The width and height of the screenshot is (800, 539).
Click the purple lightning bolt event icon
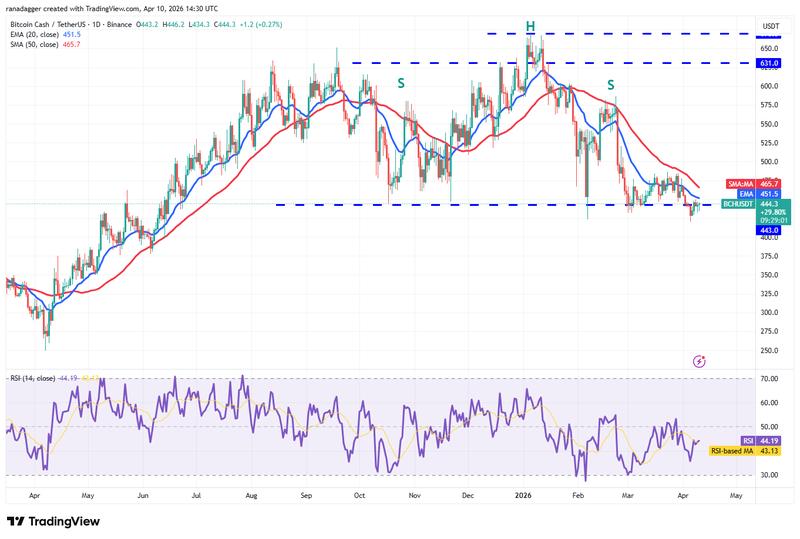click(700, 360)
